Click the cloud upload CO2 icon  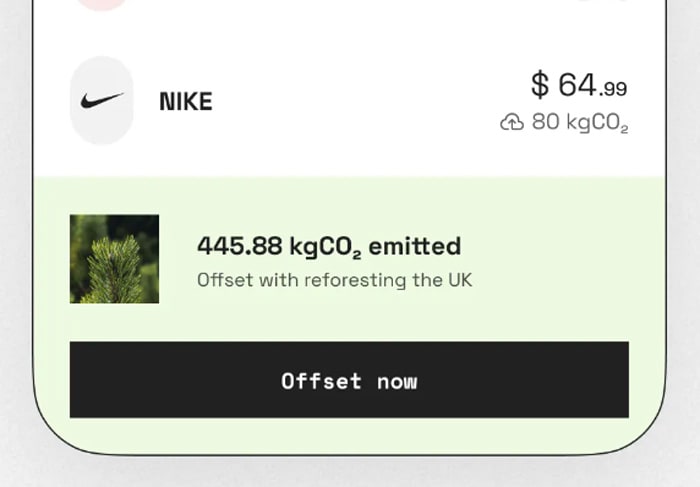(x=512, y=122)
